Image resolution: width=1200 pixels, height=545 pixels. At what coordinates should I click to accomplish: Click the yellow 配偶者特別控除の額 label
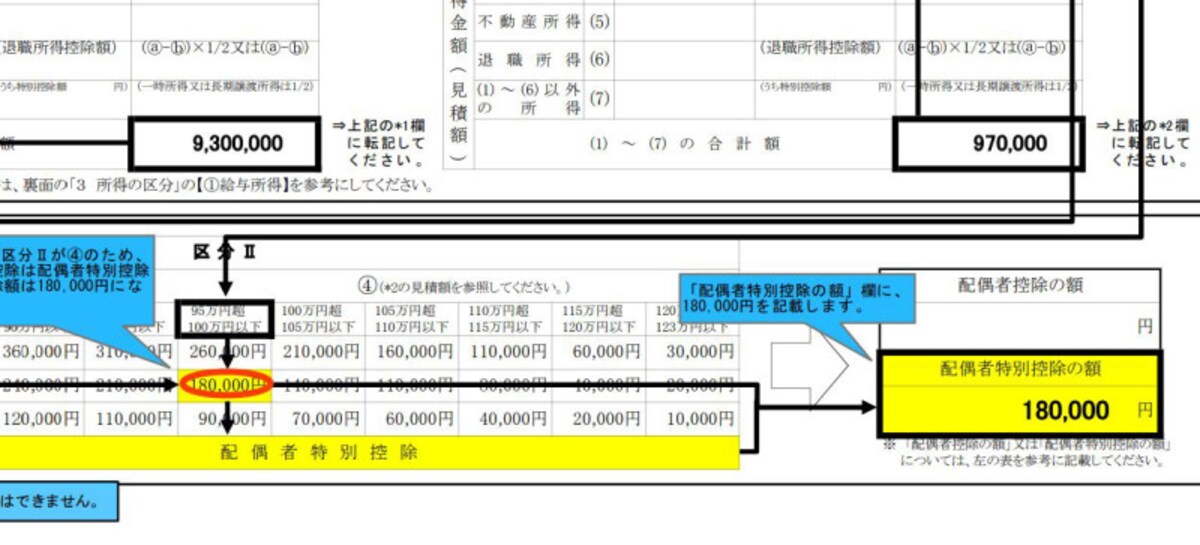point(1019,370)
